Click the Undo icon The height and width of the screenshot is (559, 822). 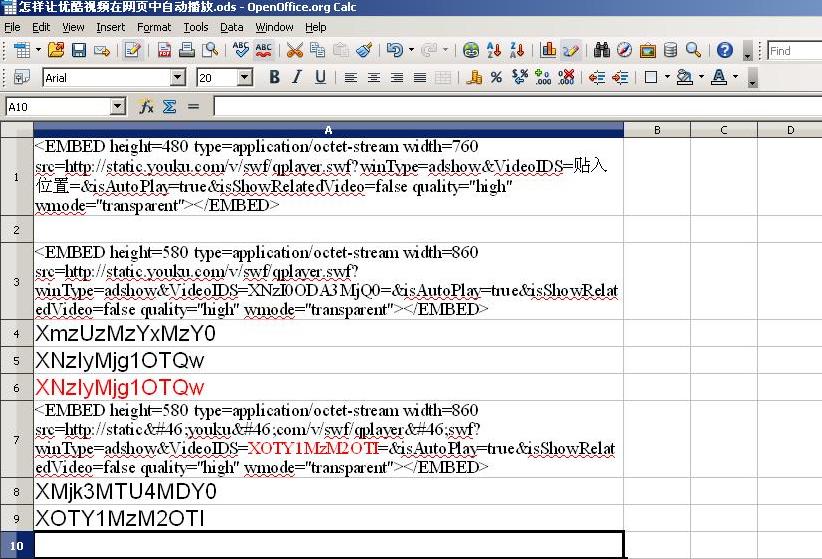pos(395,50)
